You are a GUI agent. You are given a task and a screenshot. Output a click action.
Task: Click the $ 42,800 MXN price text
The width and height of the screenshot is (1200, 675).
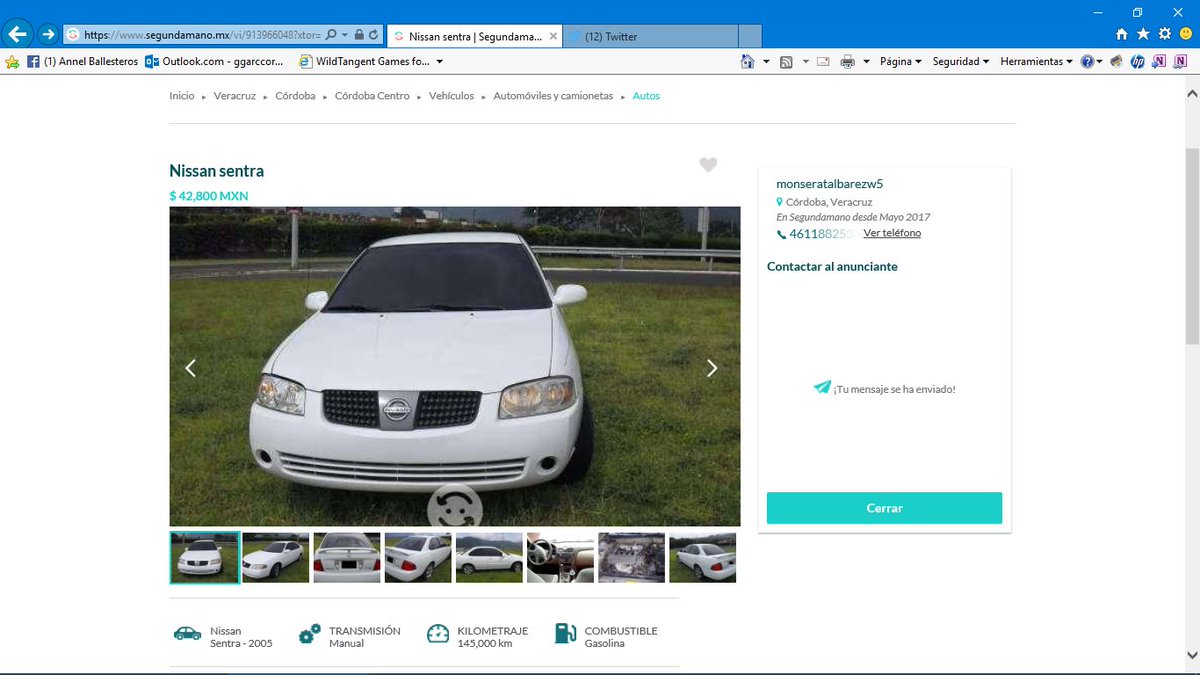209,196
